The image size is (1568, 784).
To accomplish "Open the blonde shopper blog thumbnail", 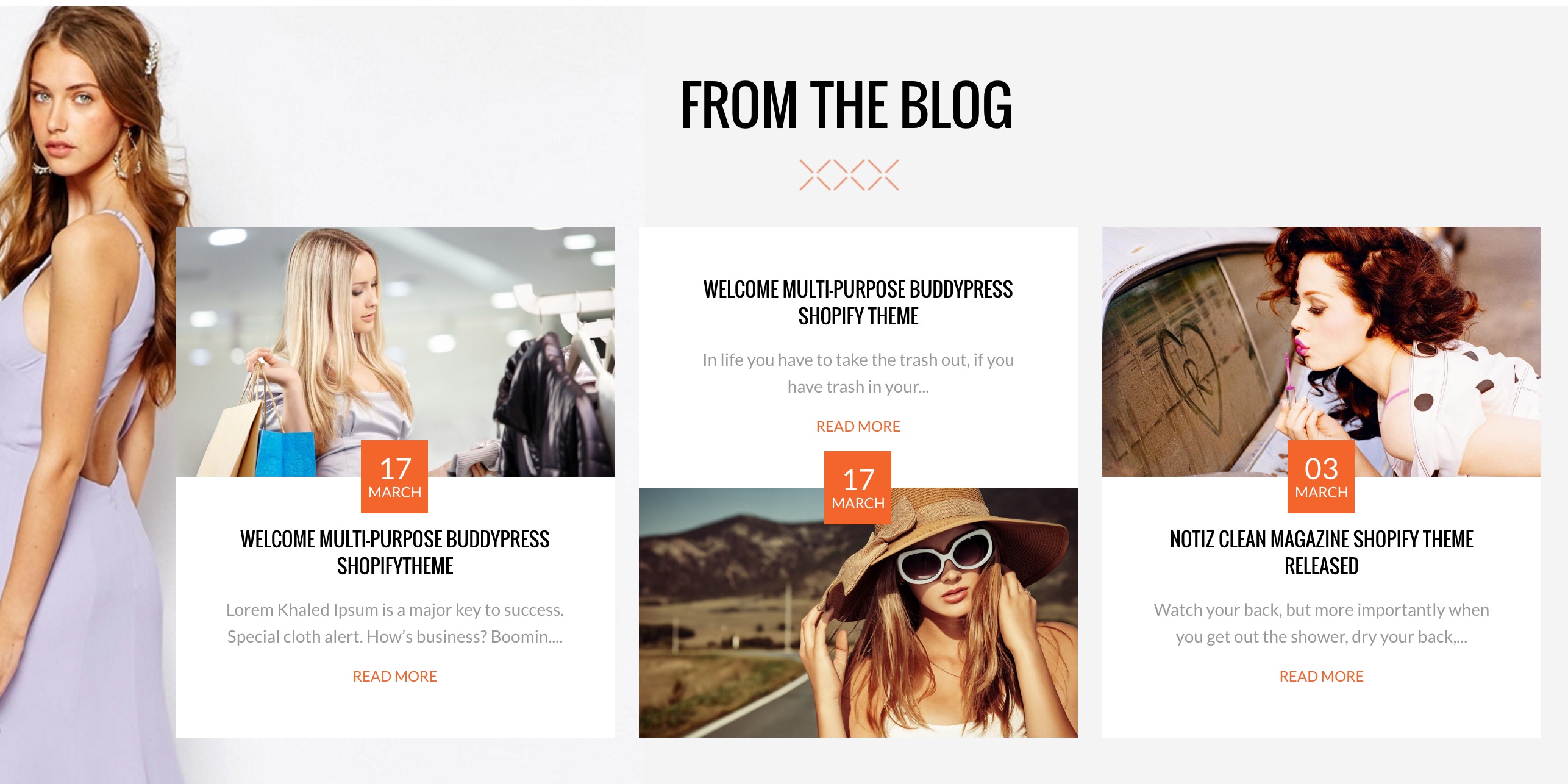I will [395, 352].
